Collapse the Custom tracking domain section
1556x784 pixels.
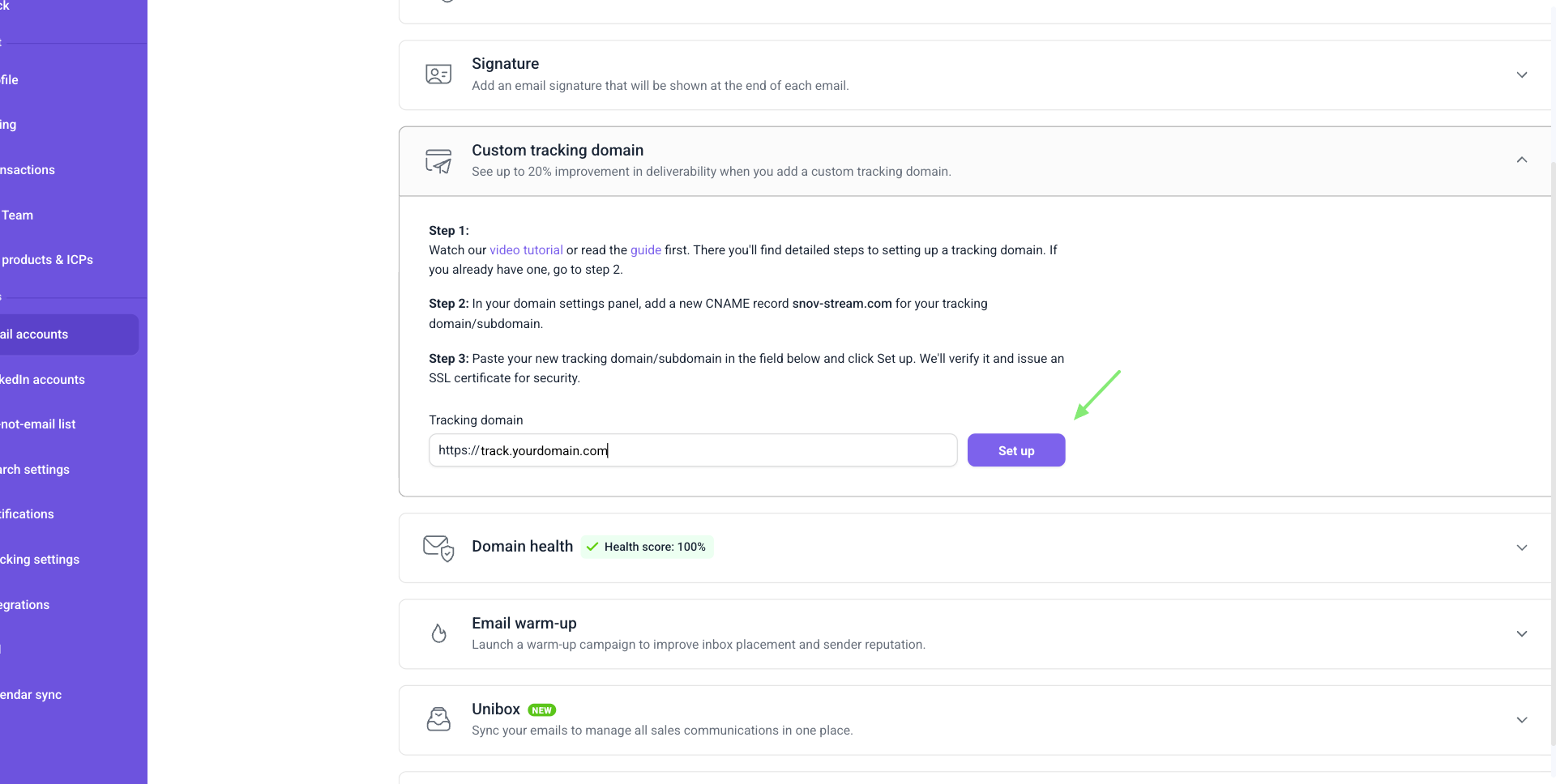tap(1521, 160)
